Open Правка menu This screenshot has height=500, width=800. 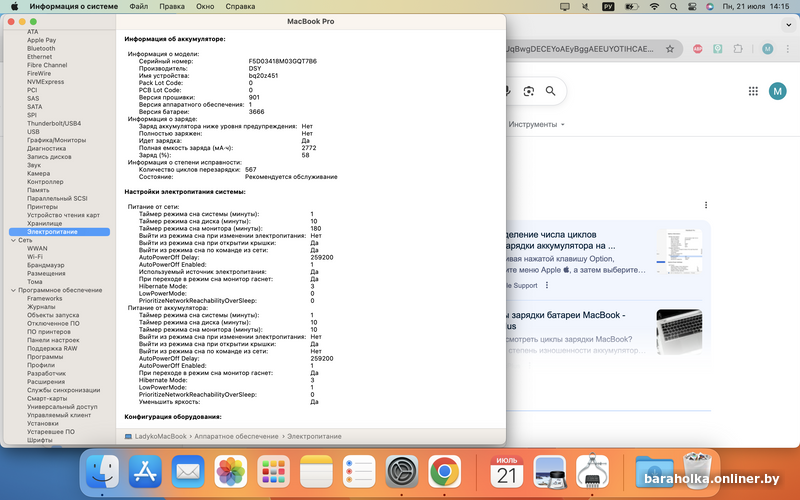pyautogui.click(x=172, y=7)
